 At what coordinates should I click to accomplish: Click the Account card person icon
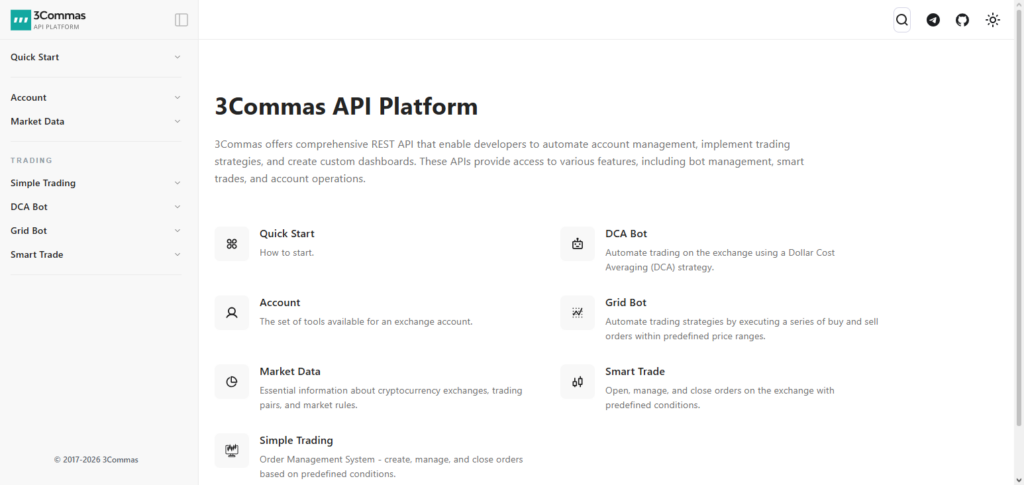(232, 313)
